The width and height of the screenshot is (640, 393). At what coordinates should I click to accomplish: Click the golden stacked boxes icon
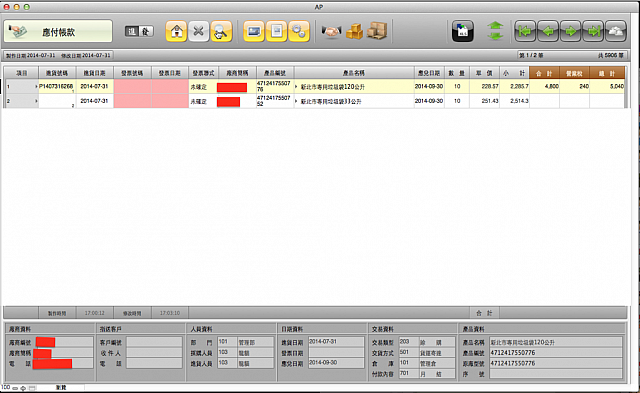[354, 31]
